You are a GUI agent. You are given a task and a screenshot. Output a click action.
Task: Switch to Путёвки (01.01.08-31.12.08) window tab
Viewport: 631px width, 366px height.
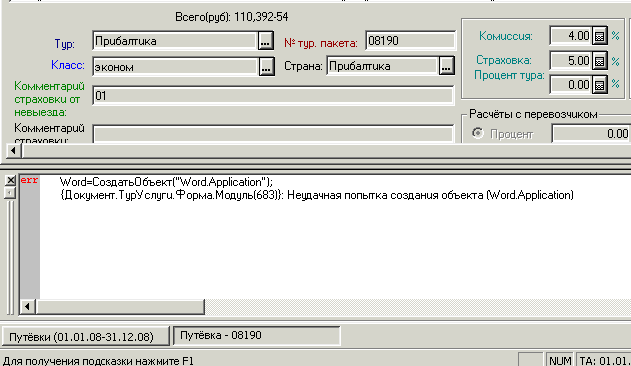tap(85, 337)
